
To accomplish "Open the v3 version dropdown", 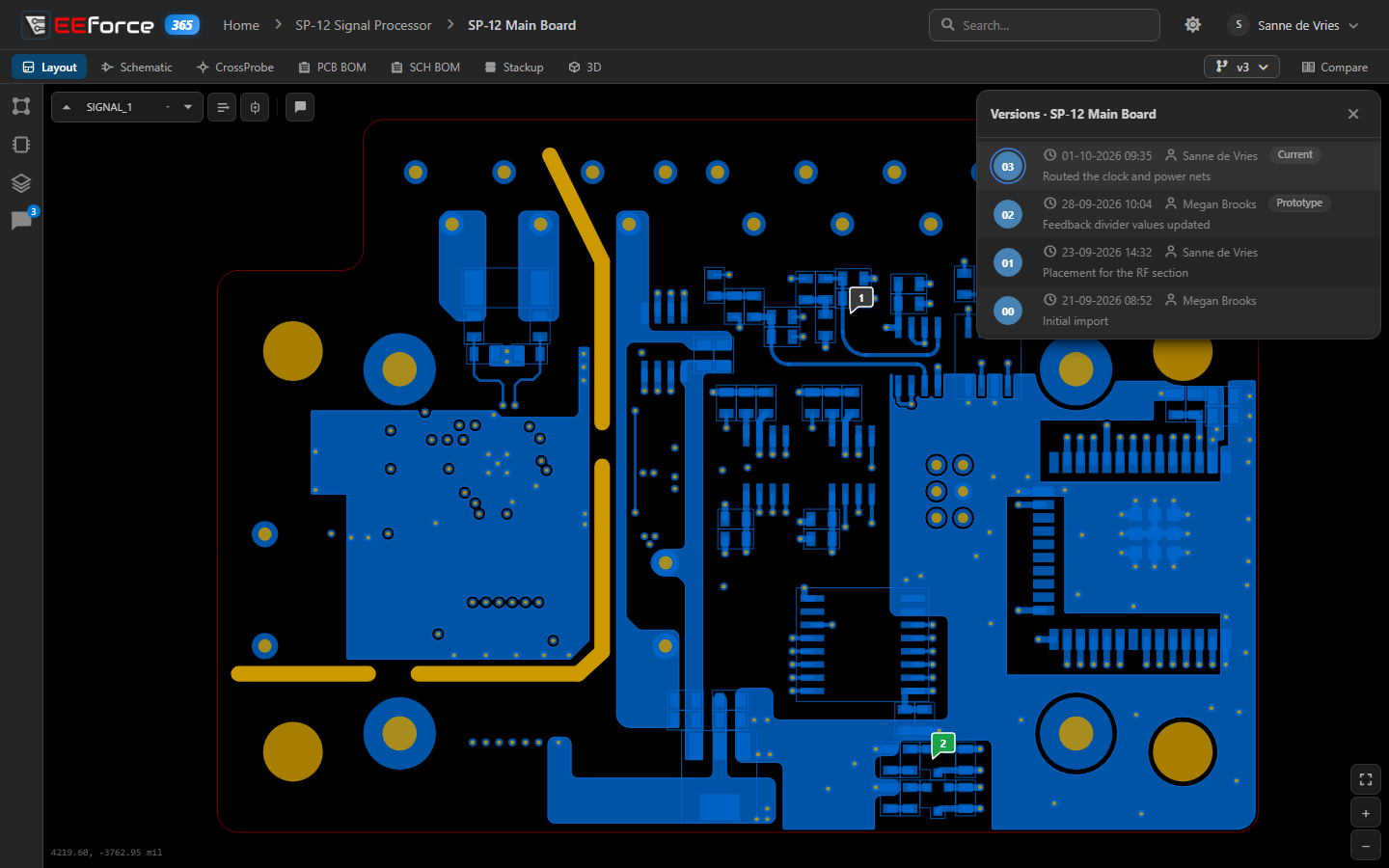I will pyautogui.click(x=1241, y=67).
